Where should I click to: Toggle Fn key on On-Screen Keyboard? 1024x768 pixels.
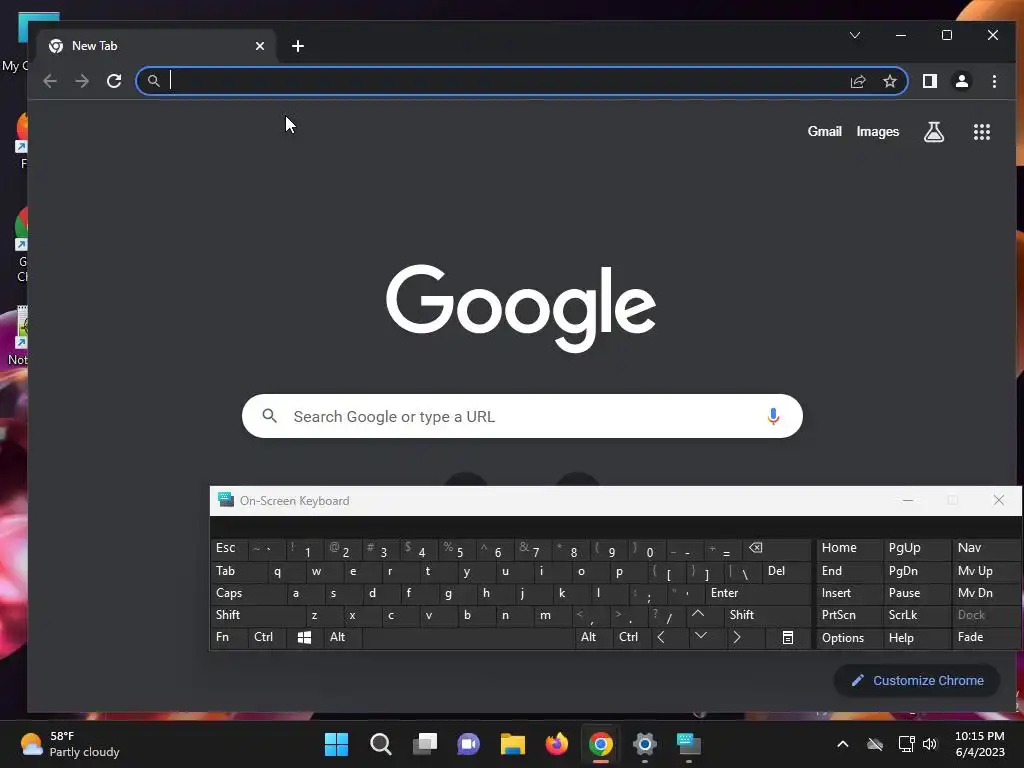[x=229, y=637]
